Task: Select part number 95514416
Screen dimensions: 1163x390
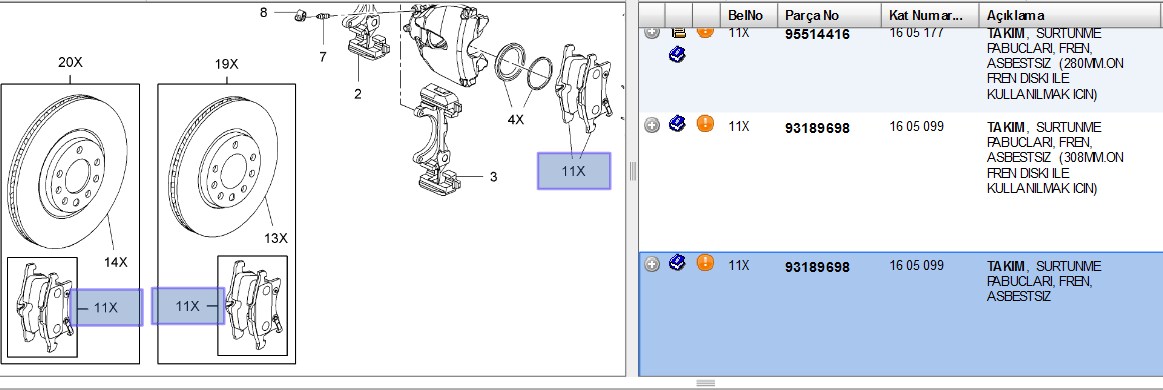Action: (x=817, y=34)
